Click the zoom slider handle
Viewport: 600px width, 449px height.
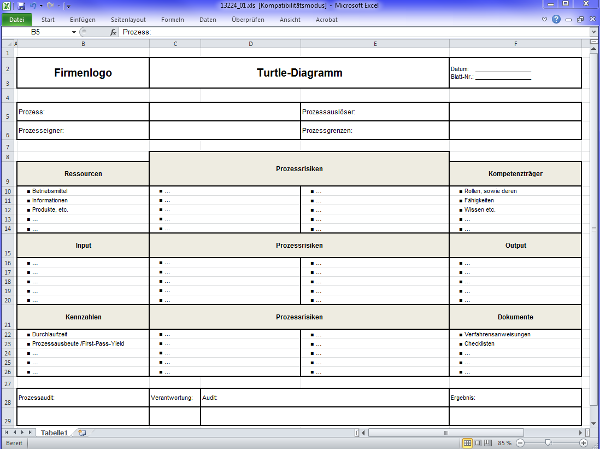pyautogui.click(x=548, y=442)
